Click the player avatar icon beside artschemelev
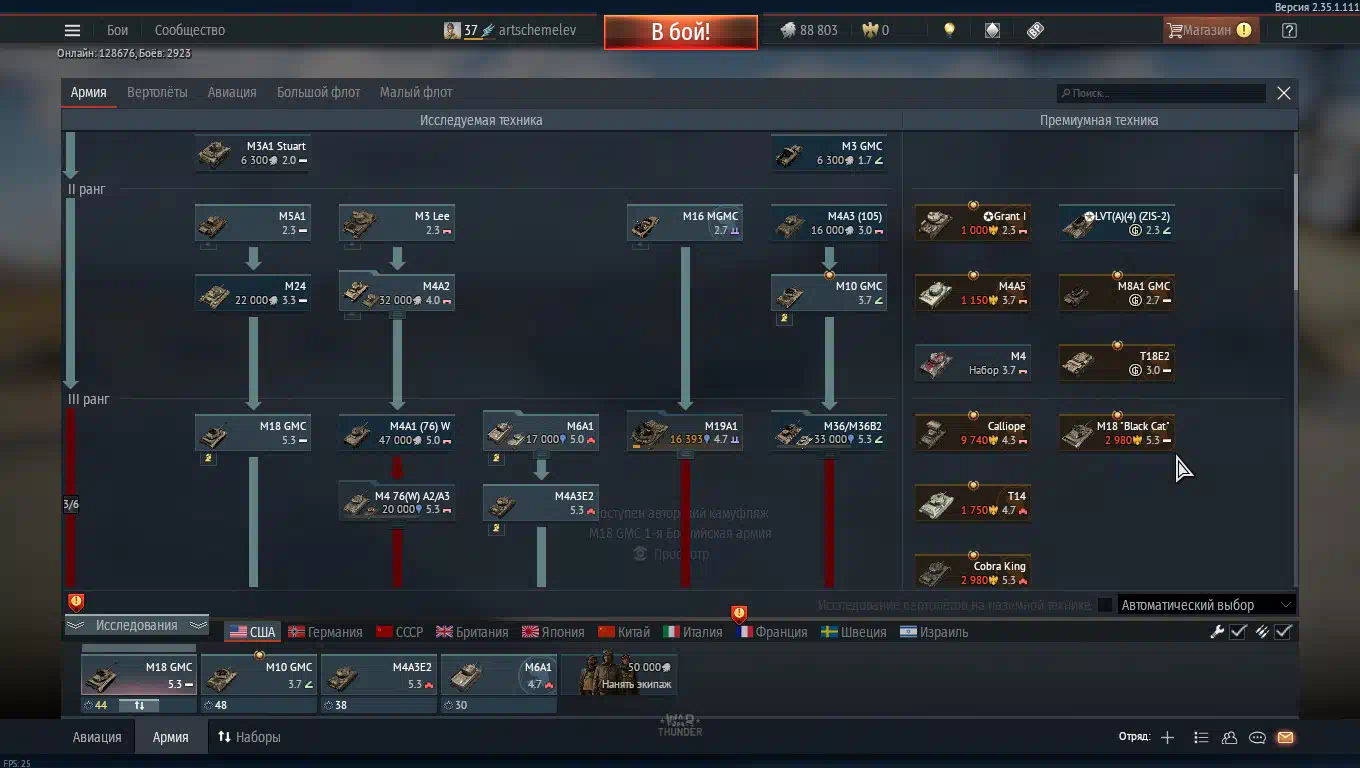The image size is (1360, 768). tap(452, 30)
